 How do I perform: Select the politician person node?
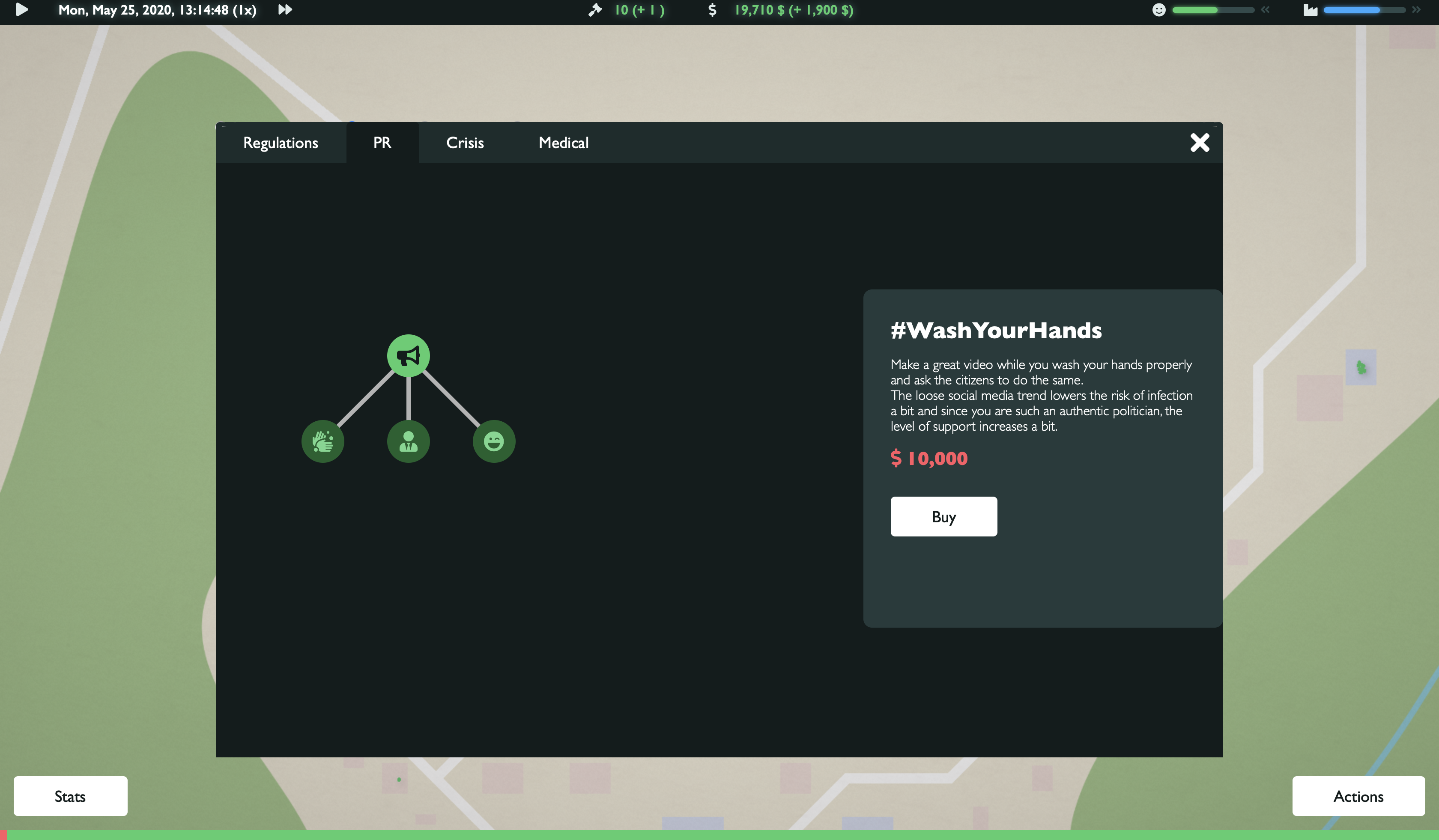[x=408, y=441]
